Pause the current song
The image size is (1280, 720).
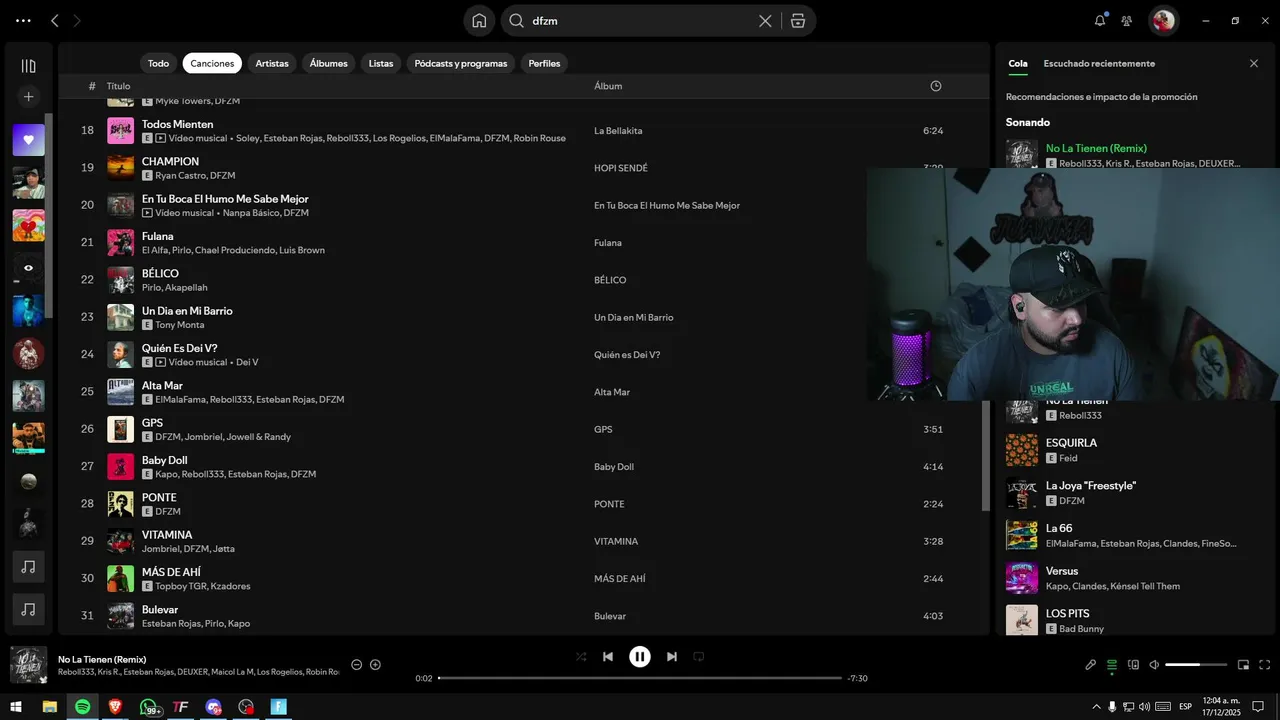[x=640, y=657]
